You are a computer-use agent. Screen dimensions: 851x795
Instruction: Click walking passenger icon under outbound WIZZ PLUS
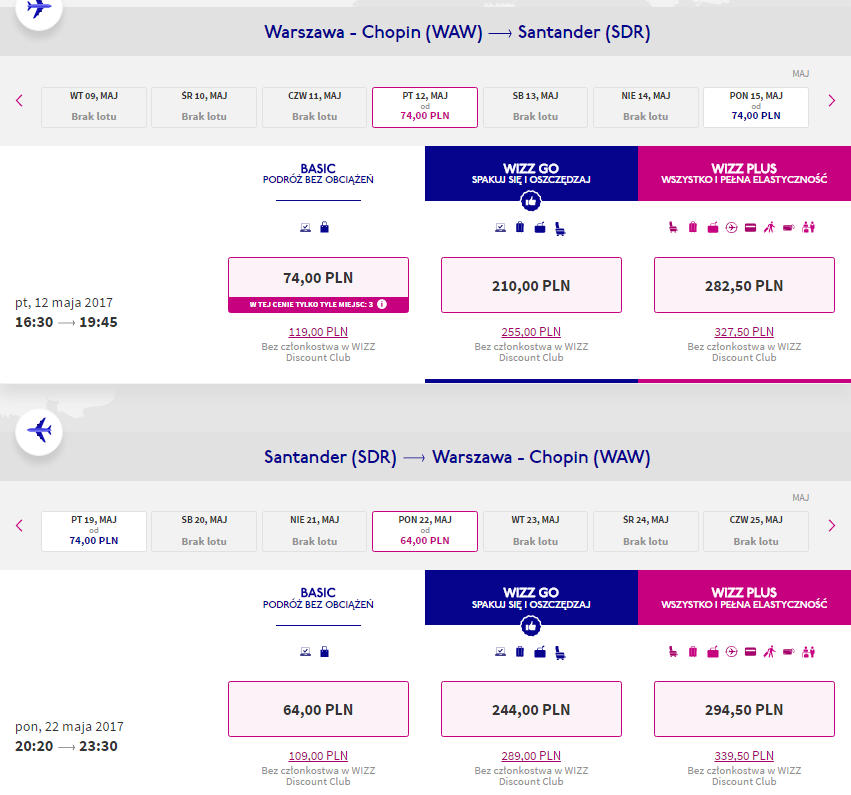(770, 227)
